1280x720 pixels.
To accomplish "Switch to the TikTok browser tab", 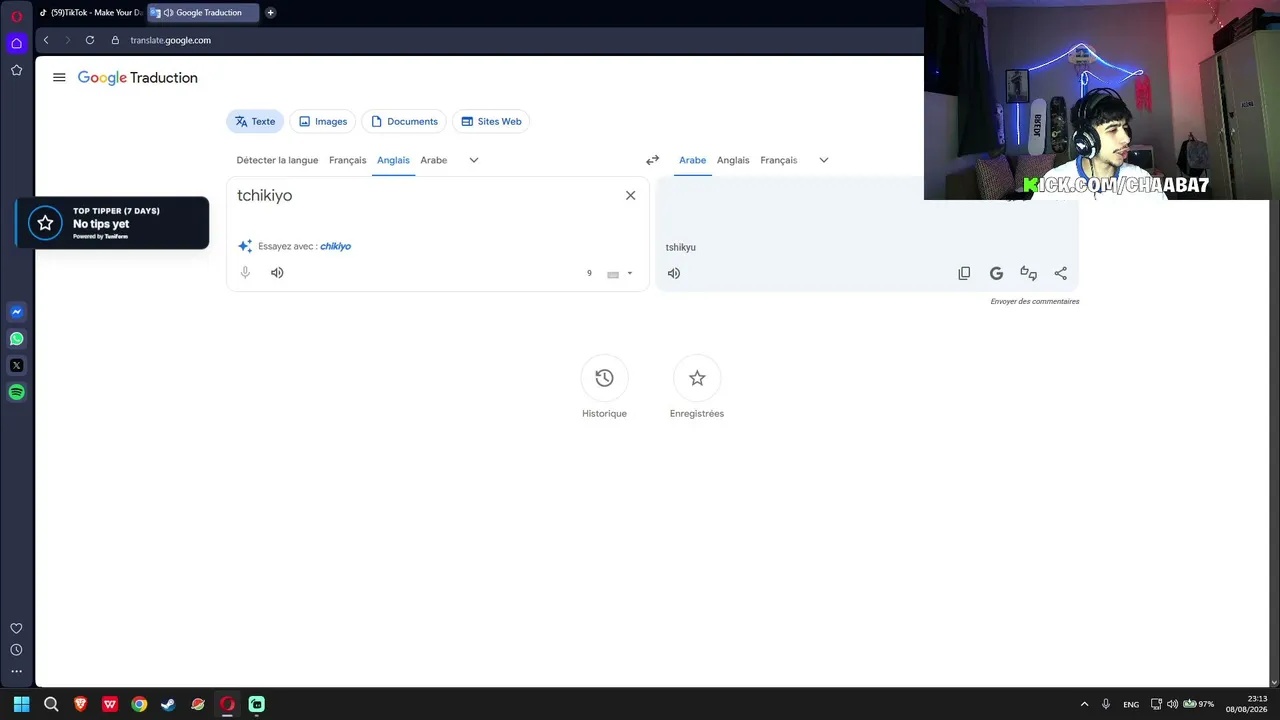I will pos(90,12).
